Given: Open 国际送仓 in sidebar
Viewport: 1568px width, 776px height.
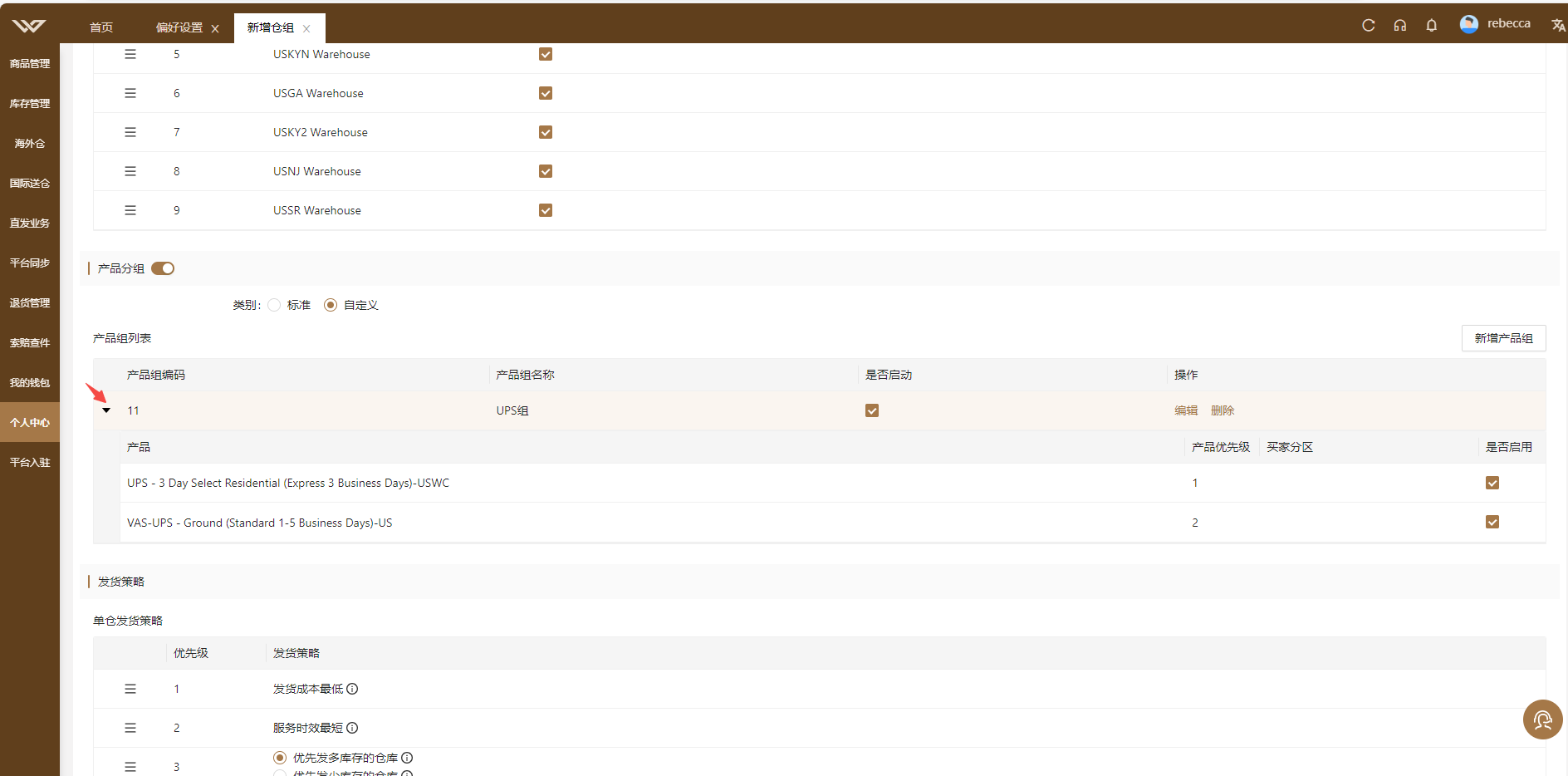Looking at the screenshot, I should [x=30, y=183].
